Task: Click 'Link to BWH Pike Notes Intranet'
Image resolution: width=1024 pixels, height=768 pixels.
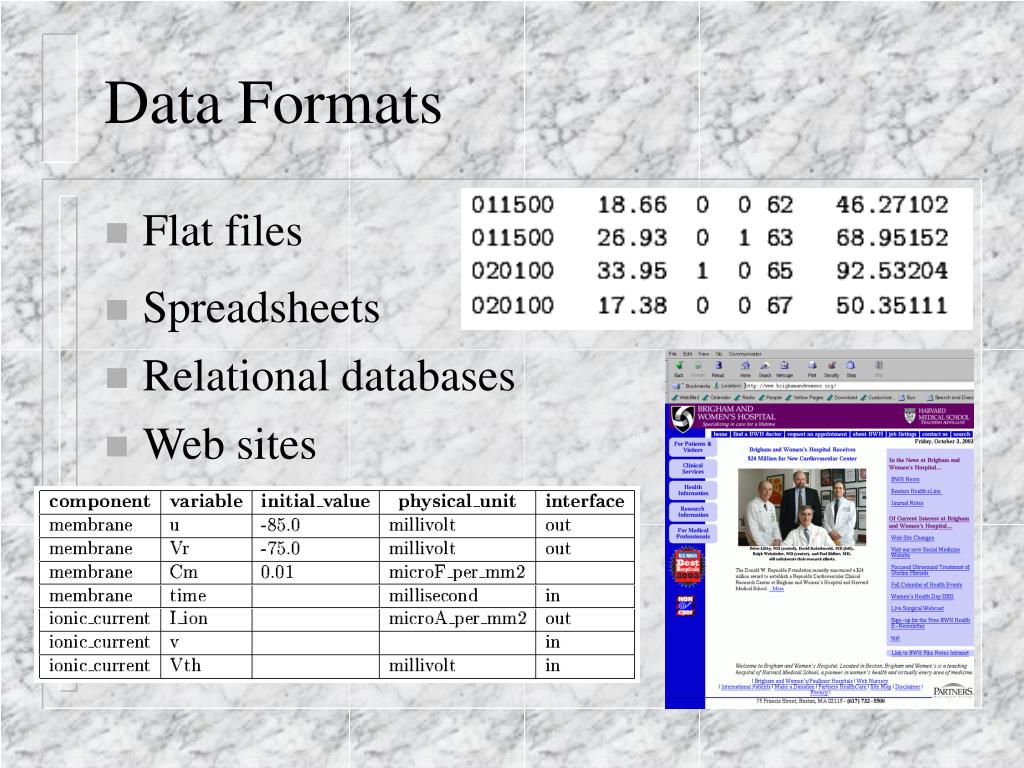Action: coord(930,653)
